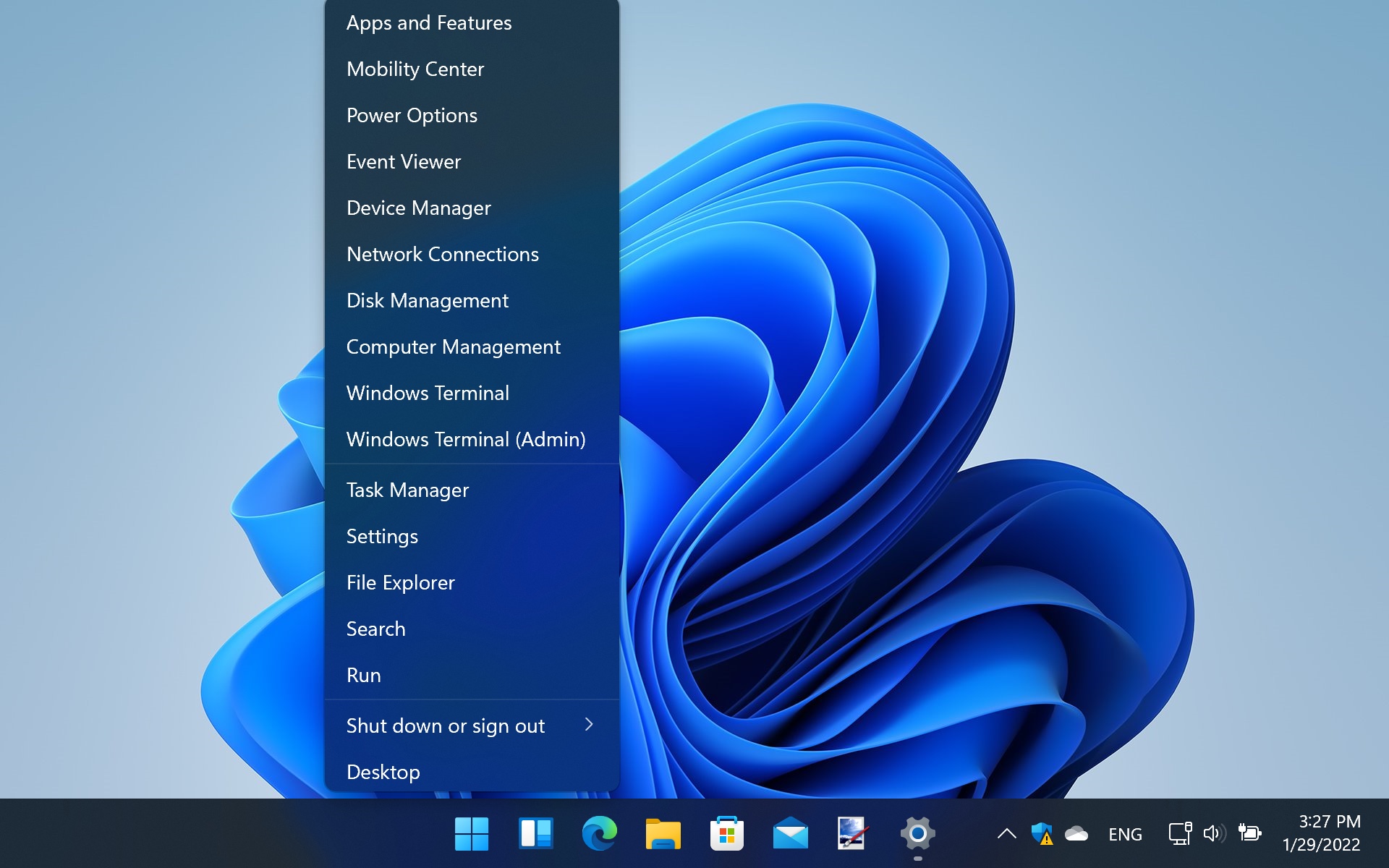Open Disk Management
Image resolution: width=1389 pixels, height=868 pixels.
click(x=427, y=300)
